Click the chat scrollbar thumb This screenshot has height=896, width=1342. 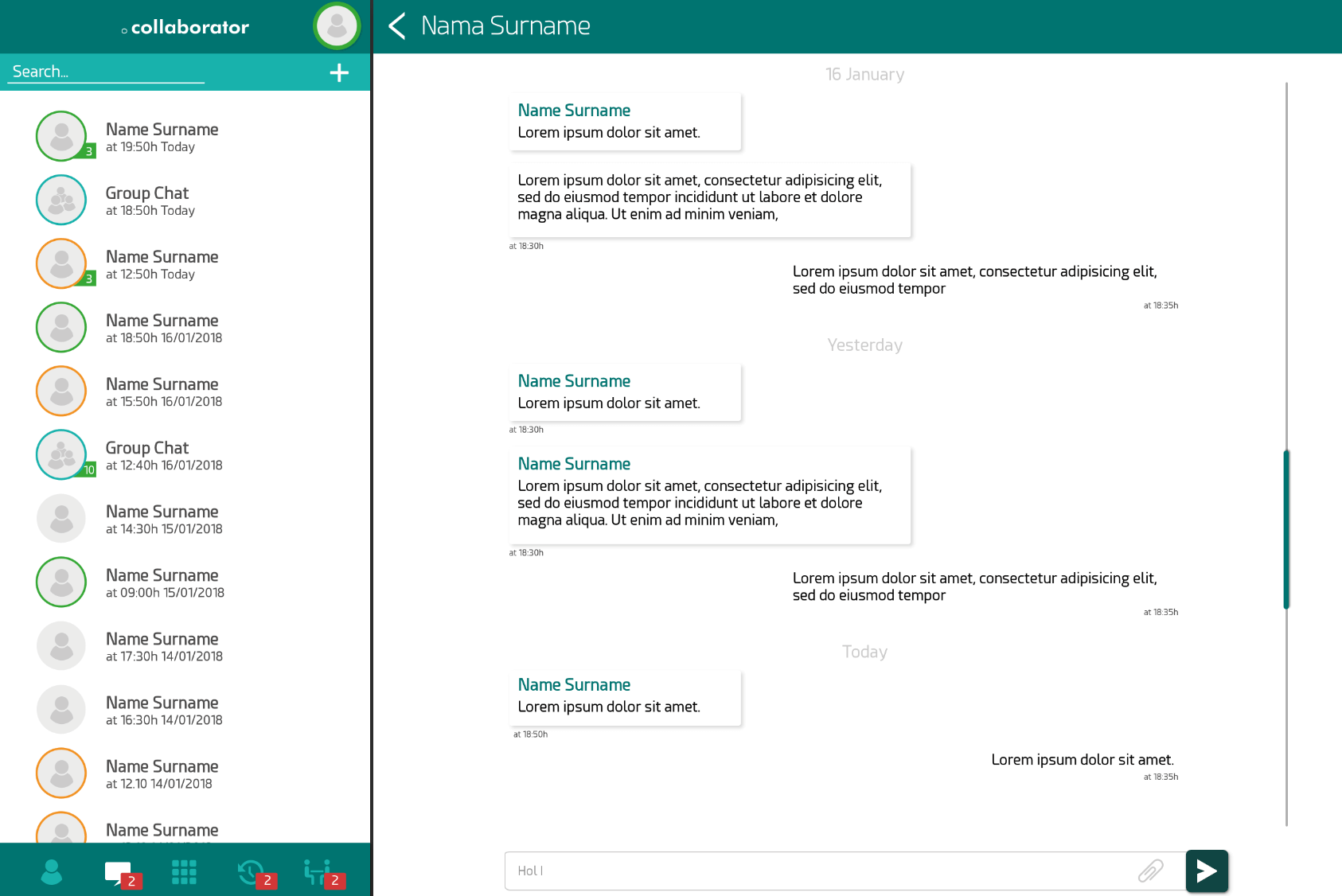[x=1285, y=529]
